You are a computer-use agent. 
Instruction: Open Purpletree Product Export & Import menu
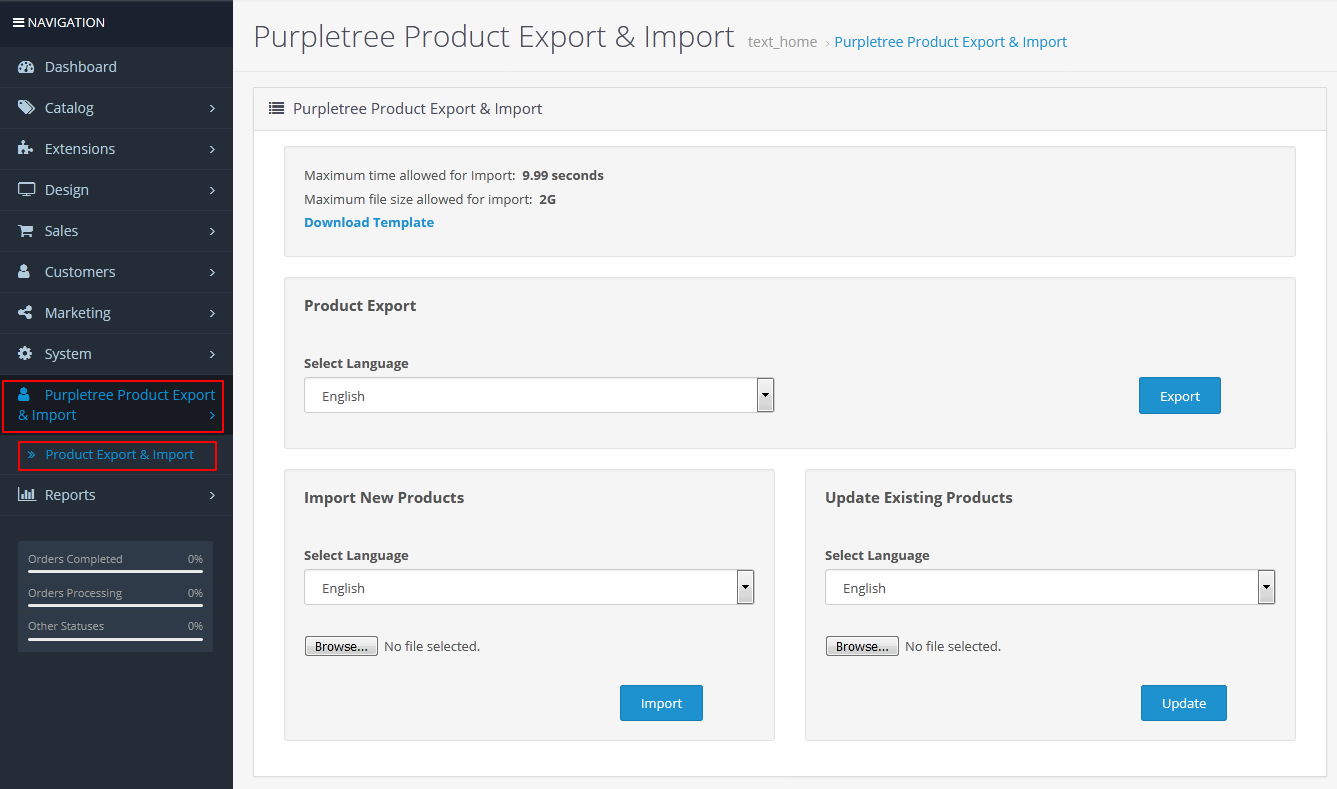pyautogui.click(x=115, y=404)
